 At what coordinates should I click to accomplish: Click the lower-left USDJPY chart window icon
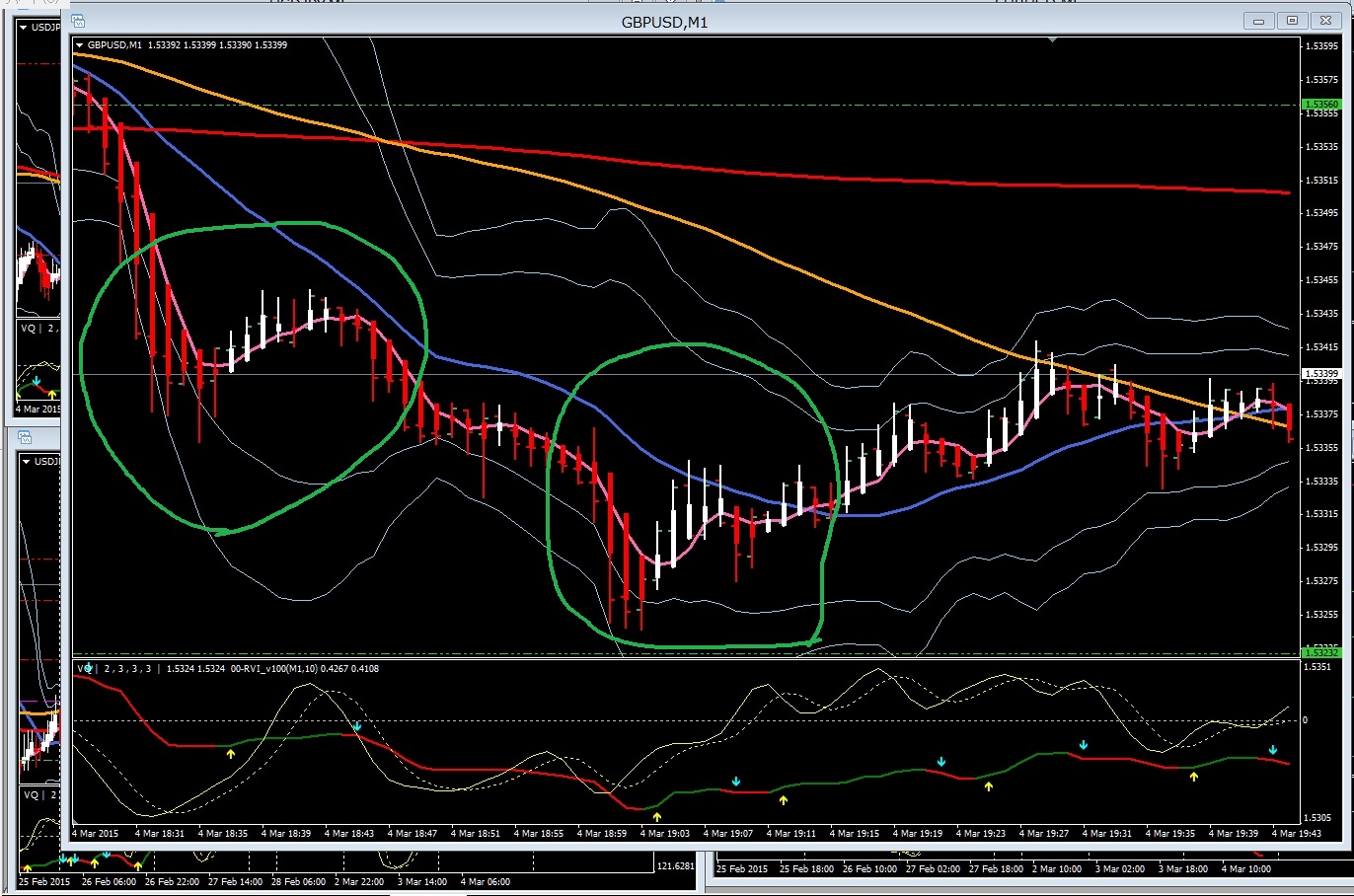click(25, 438)
